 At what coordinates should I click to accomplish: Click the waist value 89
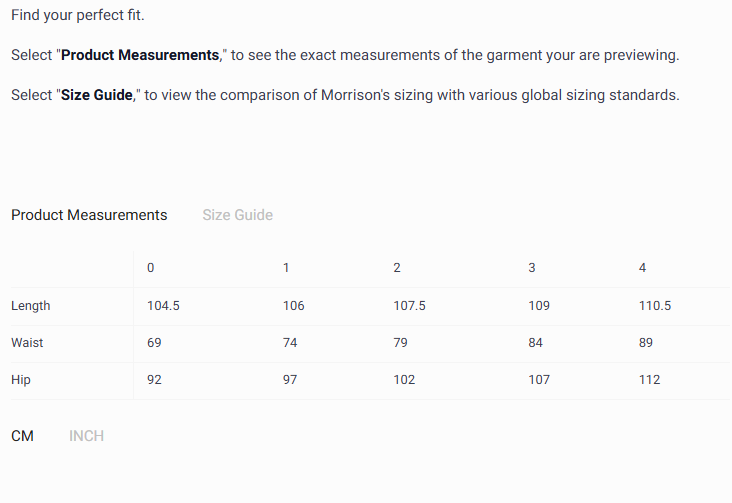[645, 343]
